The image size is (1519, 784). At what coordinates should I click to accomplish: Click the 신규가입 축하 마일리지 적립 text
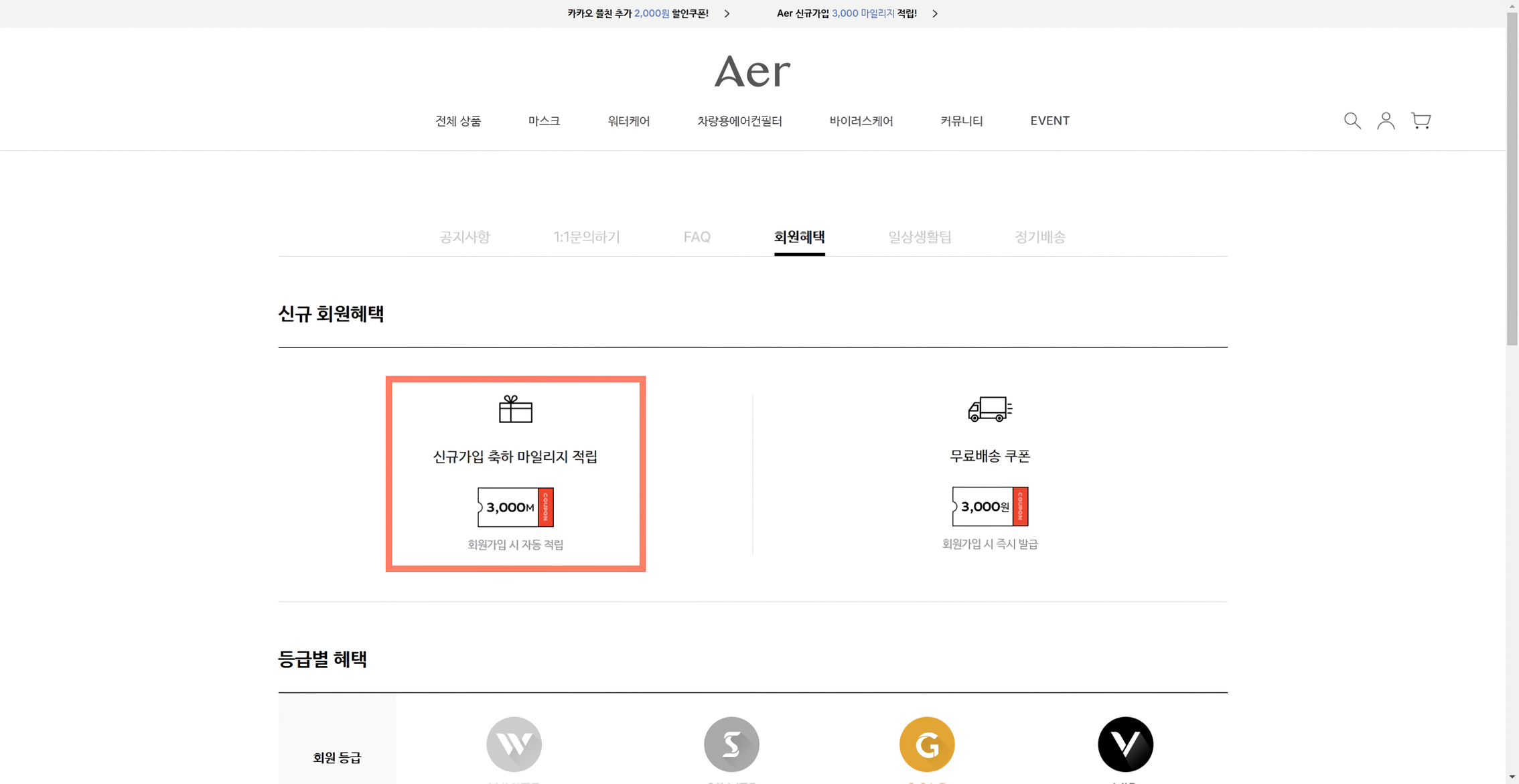[515, 457]
